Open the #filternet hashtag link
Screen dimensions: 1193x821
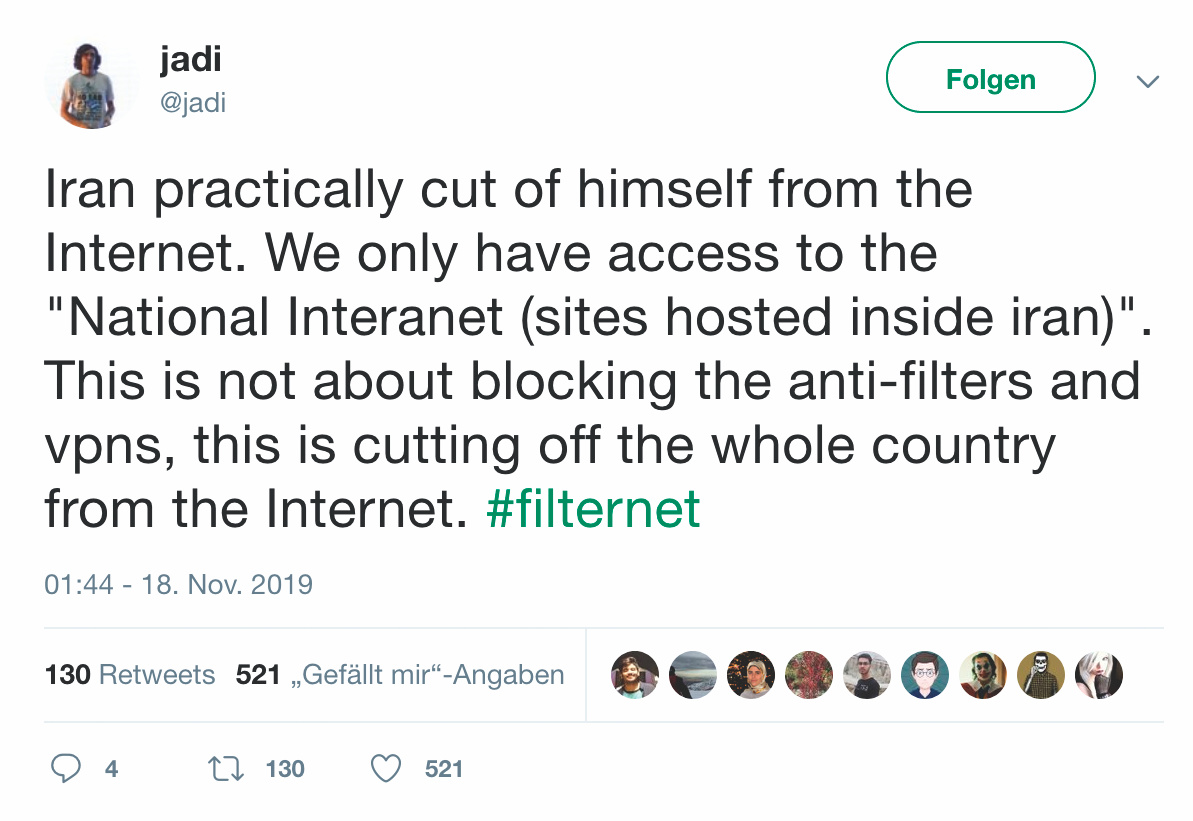pyautogui.click(x=593, y=510)
